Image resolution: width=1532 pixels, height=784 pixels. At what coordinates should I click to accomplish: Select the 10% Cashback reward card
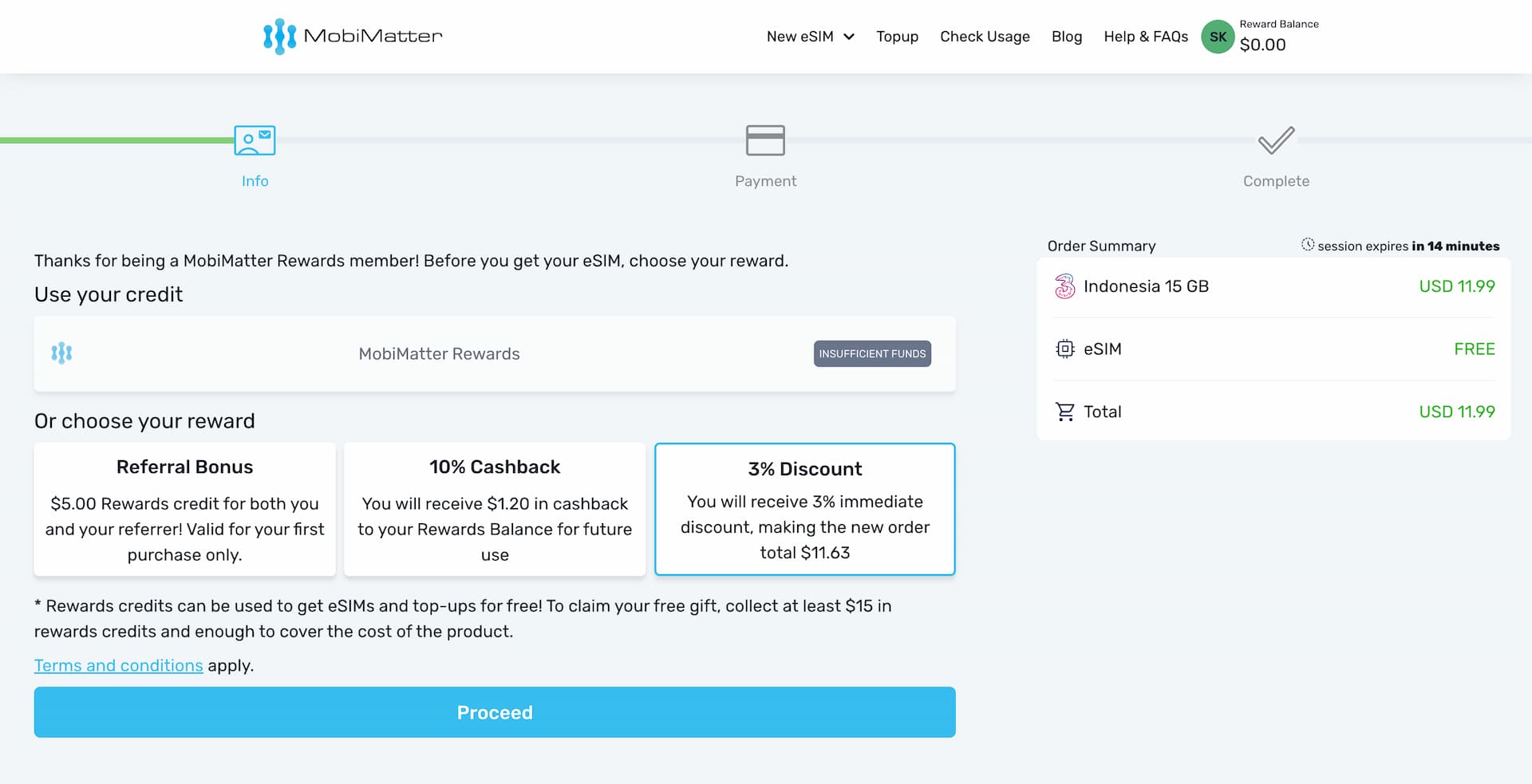tap(495, 509)
